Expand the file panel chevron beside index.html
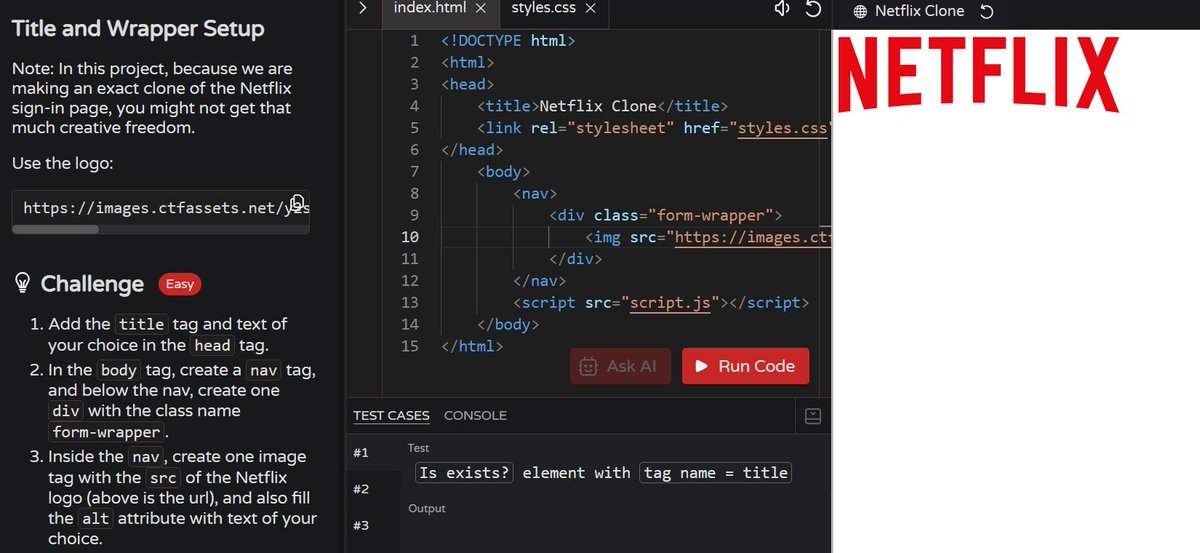The height and width of the screenshot is (553, 1200). (x=363, y=8)
